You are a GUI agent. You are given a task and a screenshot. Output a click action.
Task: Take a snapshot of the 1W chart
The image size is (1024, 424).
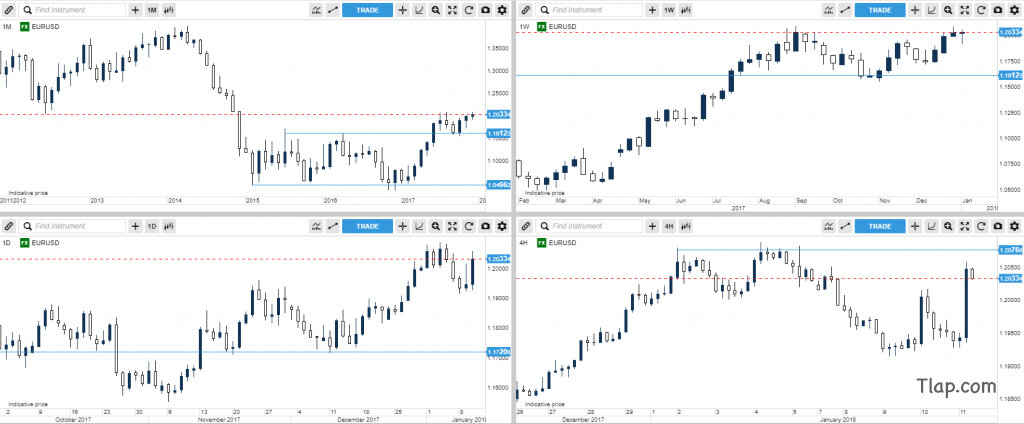(x=998, y=10)
